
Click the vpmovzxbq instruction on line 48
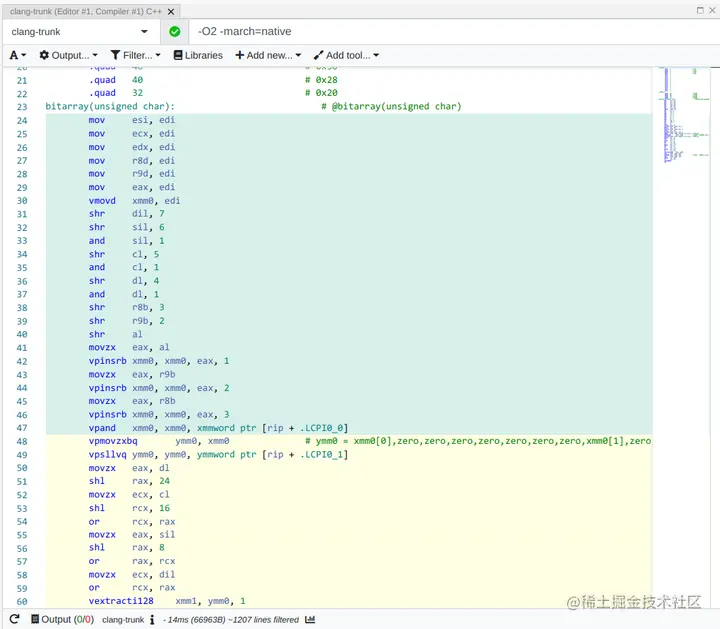112,440
